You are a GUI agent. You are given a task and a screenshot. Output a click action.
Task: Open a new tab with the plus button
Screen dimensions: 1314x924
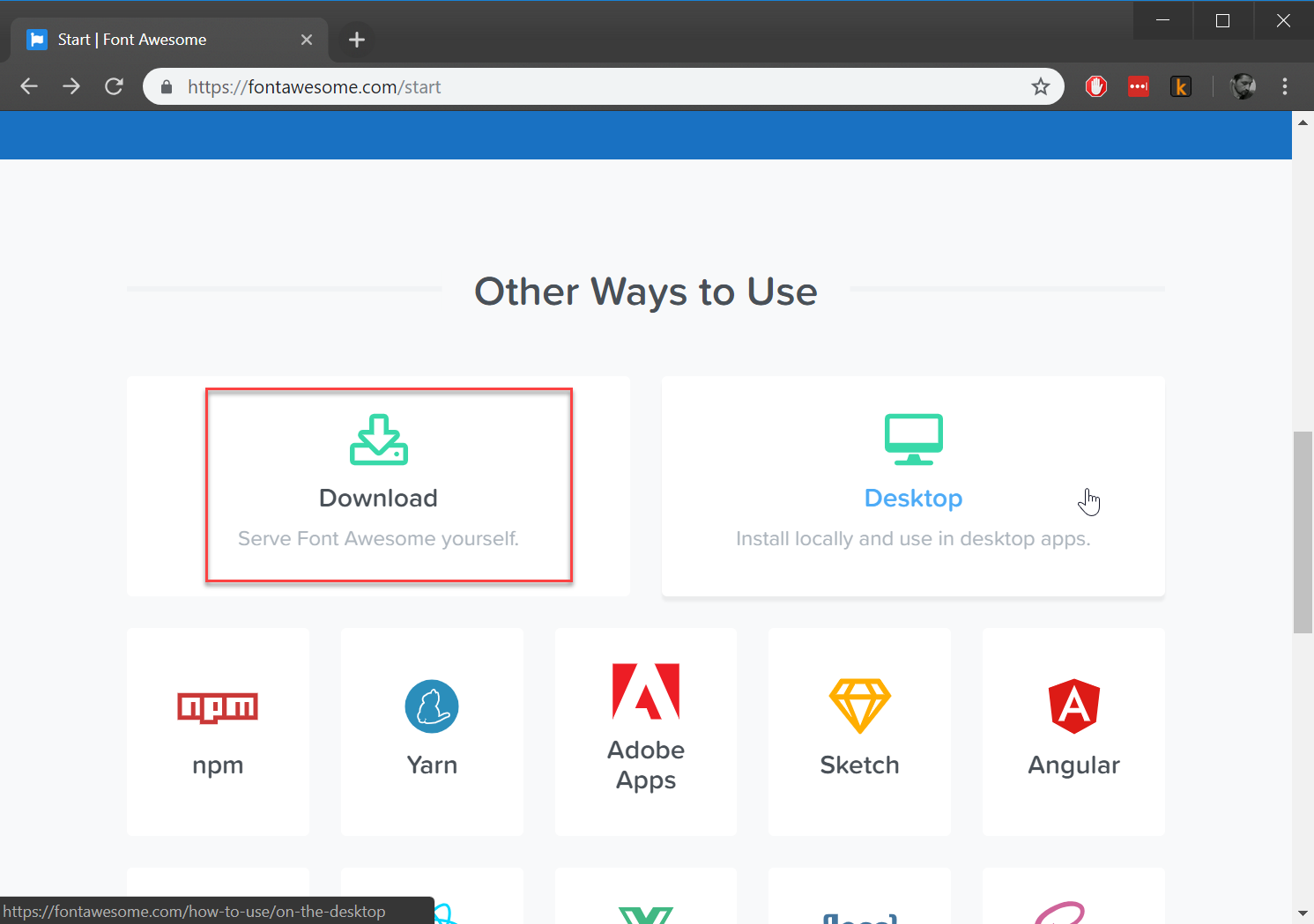tap(357, 40)
